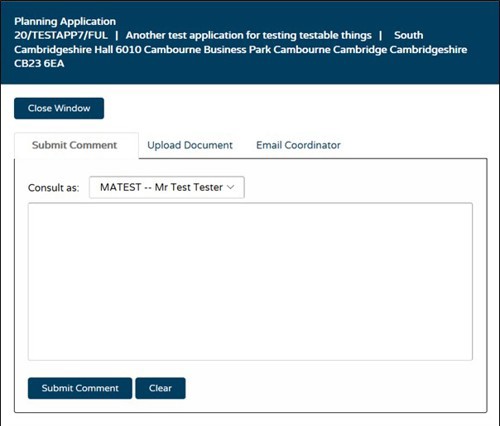
Task: Open the Consult as dropdown
Action: [167, 187]
